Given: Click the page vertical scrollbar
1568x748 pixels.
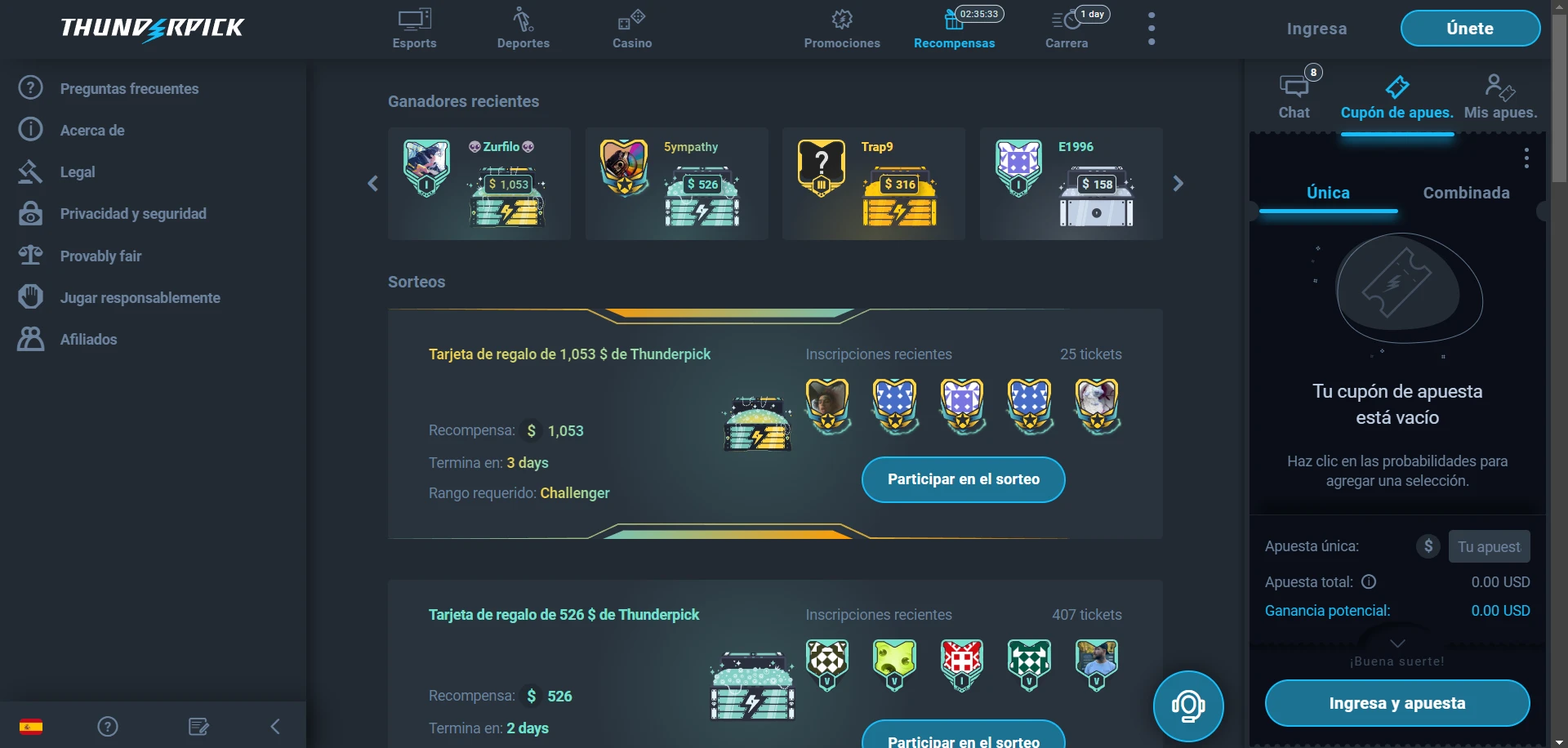Looking at the screenshot, I should [1559, 98].
